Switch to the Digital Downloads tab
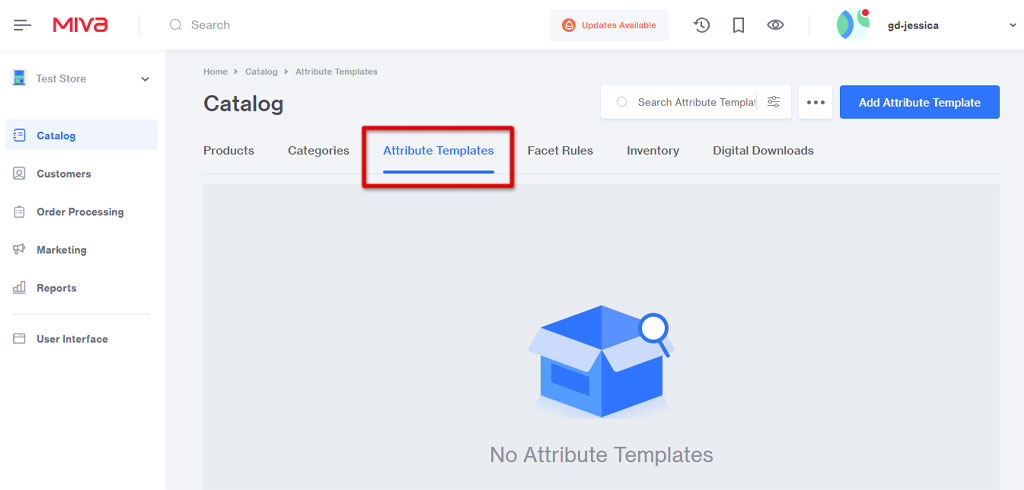1024x490 pixels. (x=763, y=151)
